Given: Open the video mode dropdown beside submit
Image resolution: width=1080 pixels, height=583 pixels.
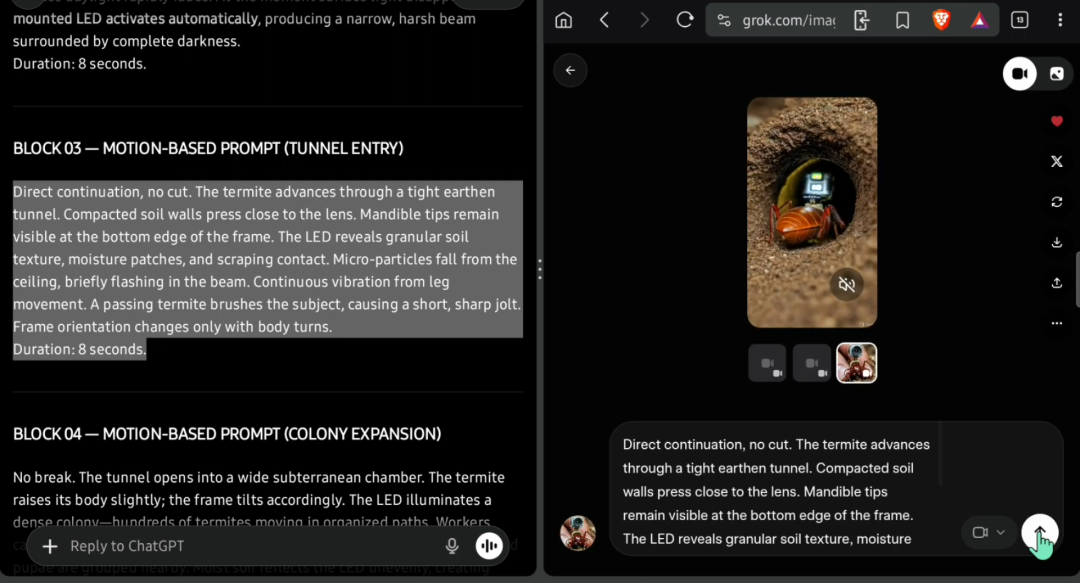Looking at the screenshot, I should coord(988,532).
